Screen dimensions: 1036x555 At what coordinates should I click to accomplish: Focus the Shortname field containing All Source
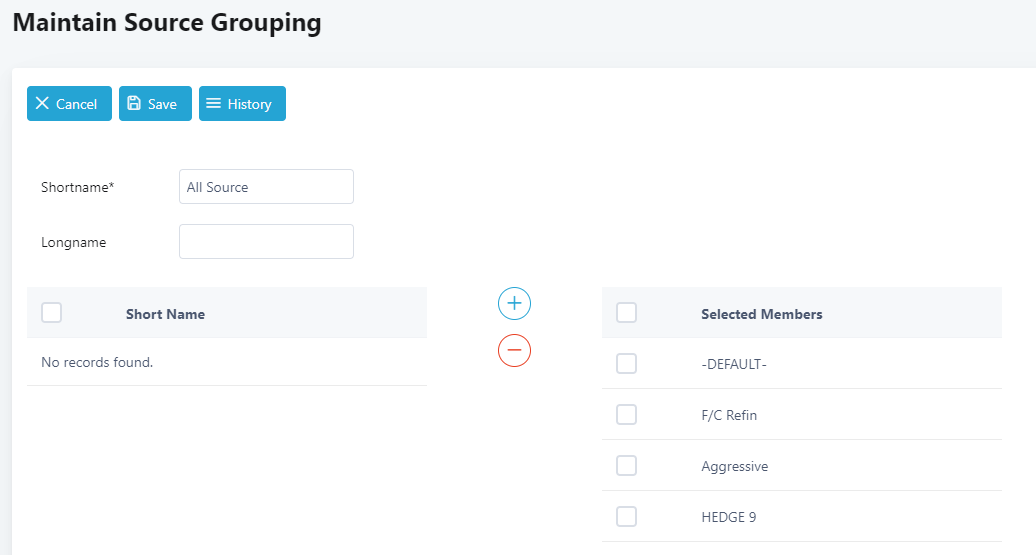pyautogui.click(x=266, y=187)
